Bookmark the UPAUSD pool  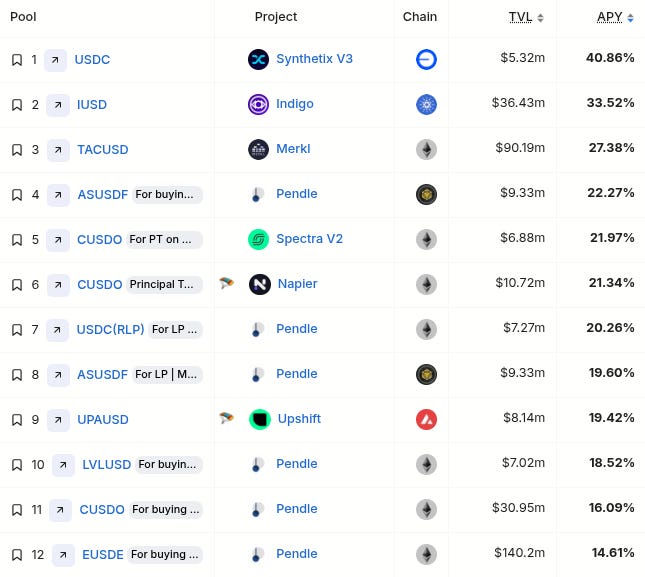(17, 420)
